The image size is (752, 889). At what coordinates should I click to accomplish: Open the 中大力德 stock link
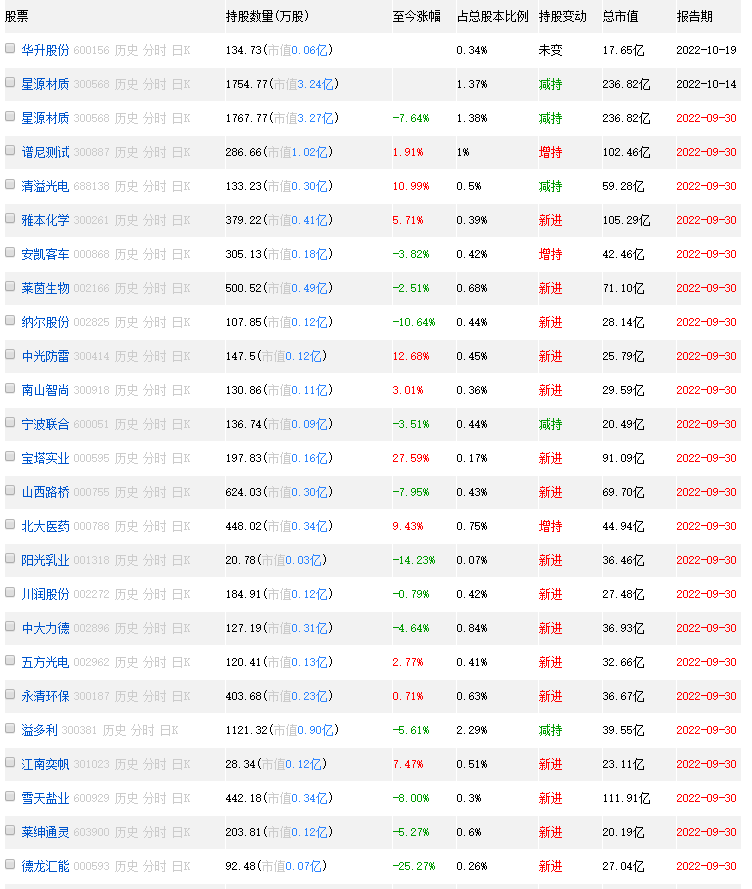point(45,629)
